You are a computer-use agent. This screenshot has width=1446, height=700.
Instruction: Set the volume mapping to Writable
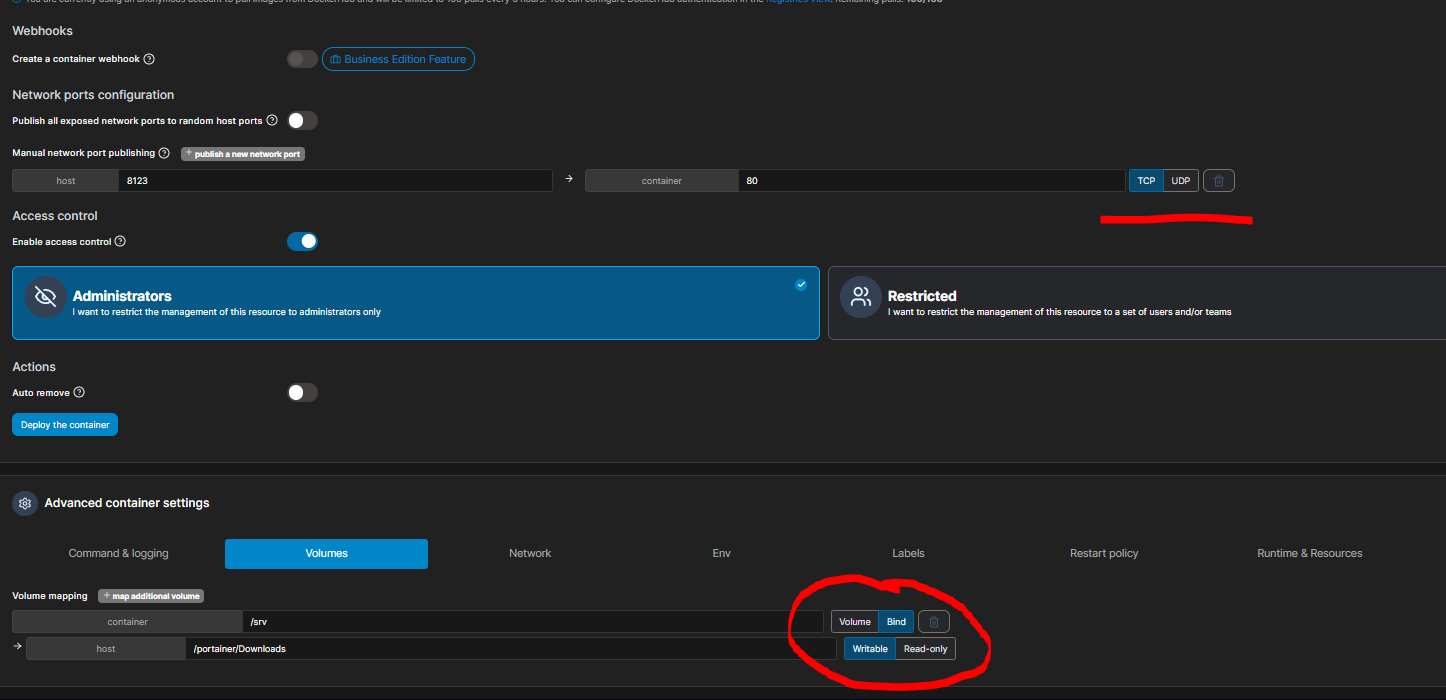870,649
